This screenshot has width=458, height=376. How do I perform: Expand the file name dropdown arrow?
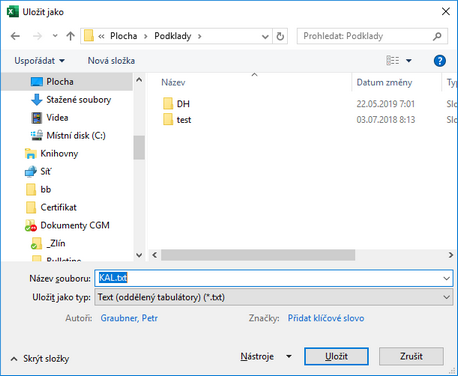pos(446,278)
